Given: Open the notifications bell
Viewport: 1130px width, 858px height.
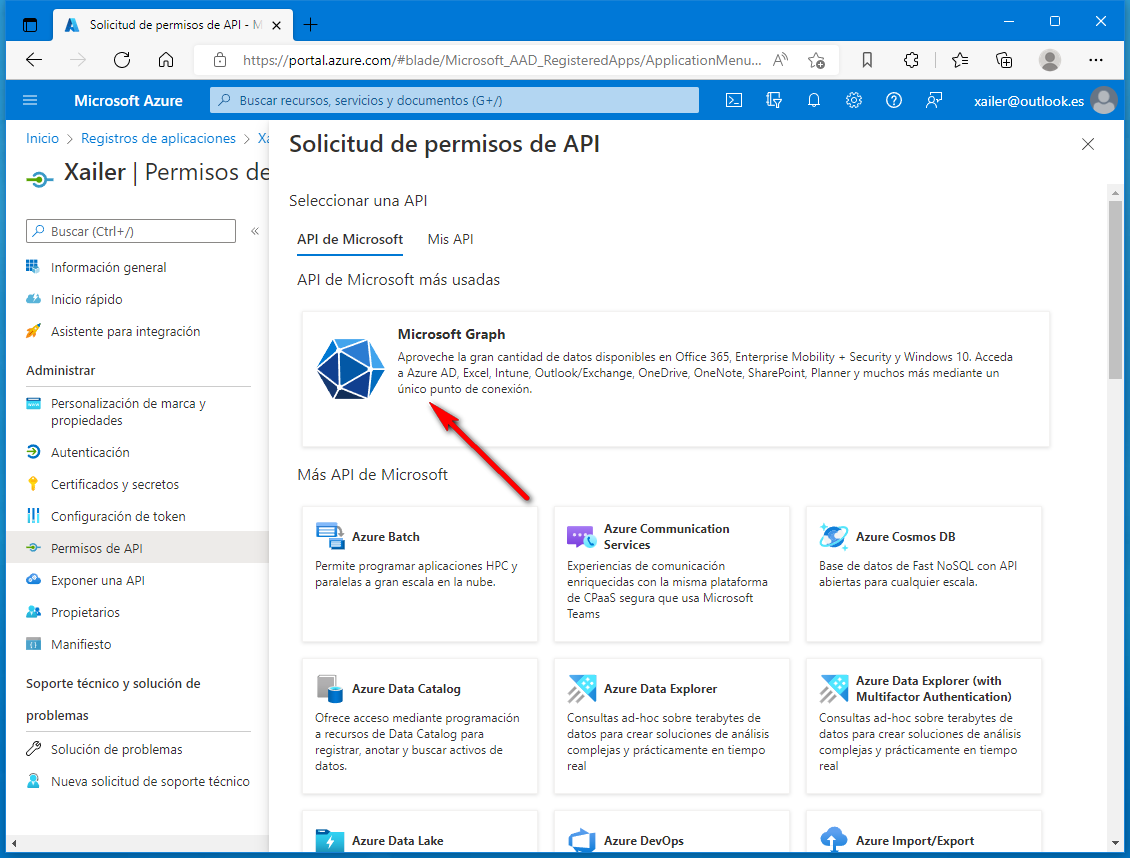Looking at the screenshot, I should pyautogui.click(x=814, y=100).
